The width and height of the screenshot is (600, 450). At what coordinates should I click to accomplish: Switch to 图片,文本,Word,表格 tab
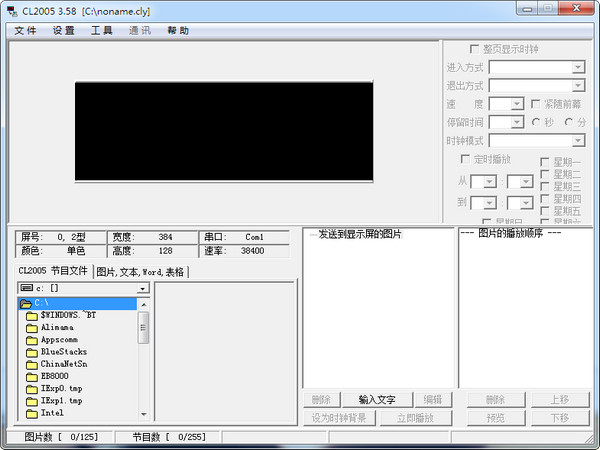[x=140, y=272]
